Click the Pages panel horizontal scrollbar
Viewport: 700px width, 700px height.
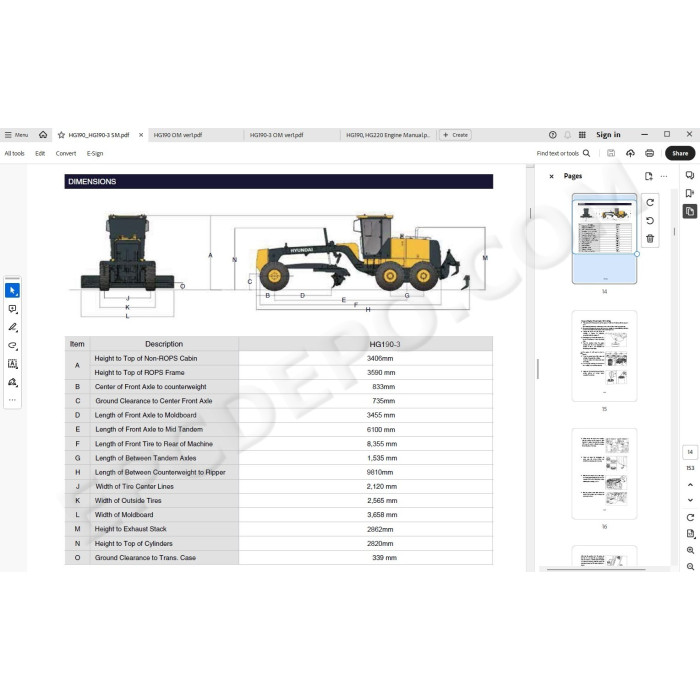click(x=596, y=570)
